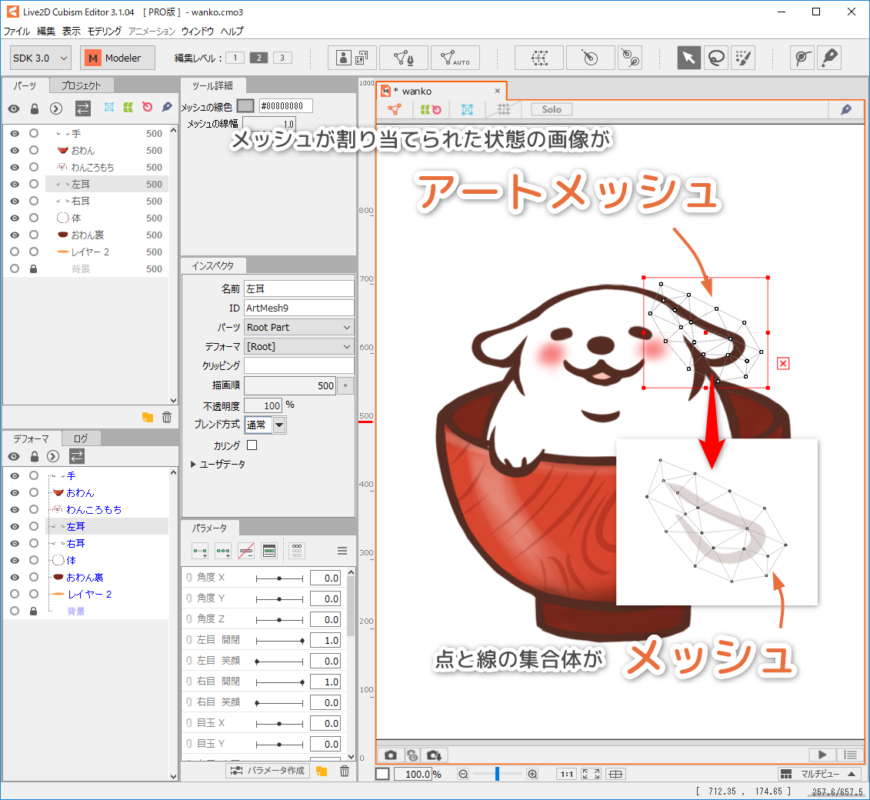Click the snapshot camera icon below canvas
This screenshot has height=800, width=870.
[391, 755]
